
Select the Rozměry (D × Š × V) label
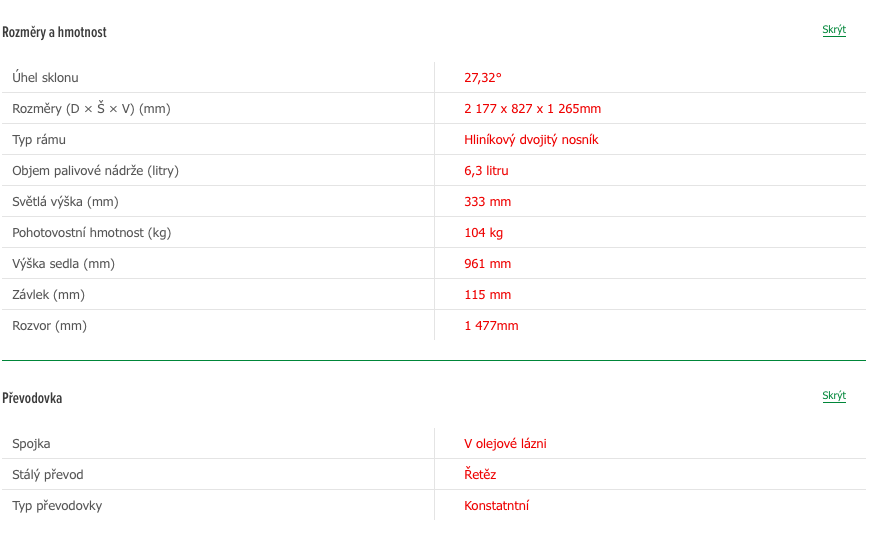[x=91, y=109]
